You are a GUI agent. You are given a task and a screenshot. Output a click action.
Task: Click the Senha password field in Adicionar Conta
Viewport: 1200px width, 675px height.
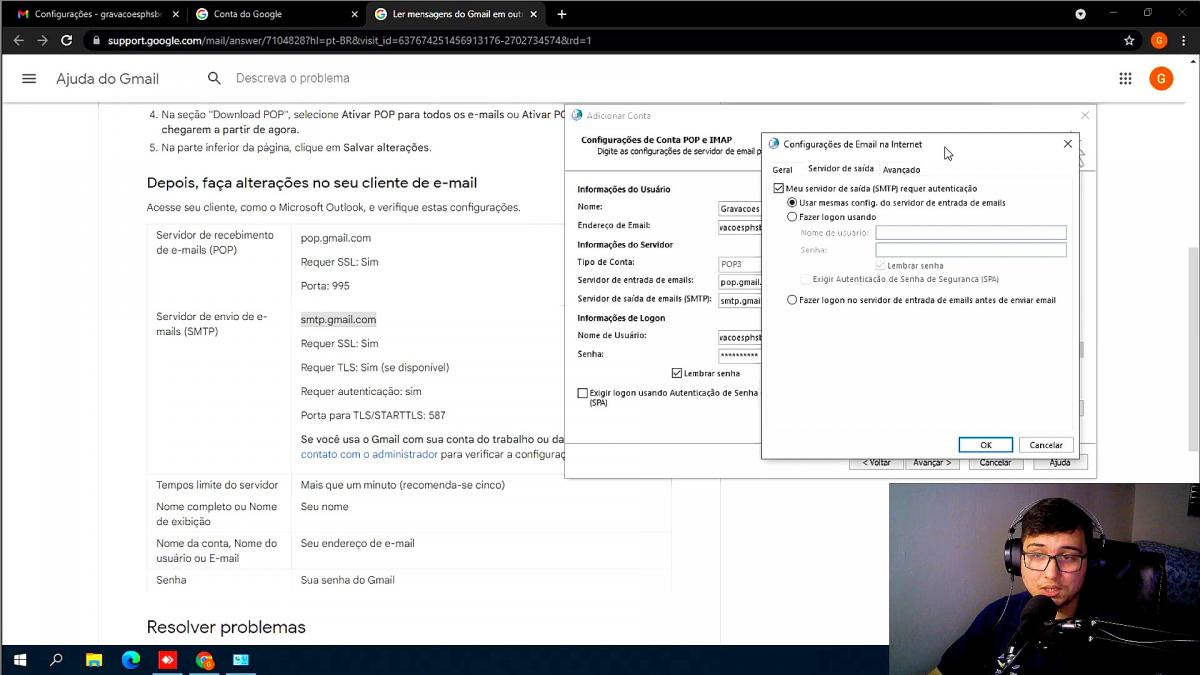click(x=740, y=355)
